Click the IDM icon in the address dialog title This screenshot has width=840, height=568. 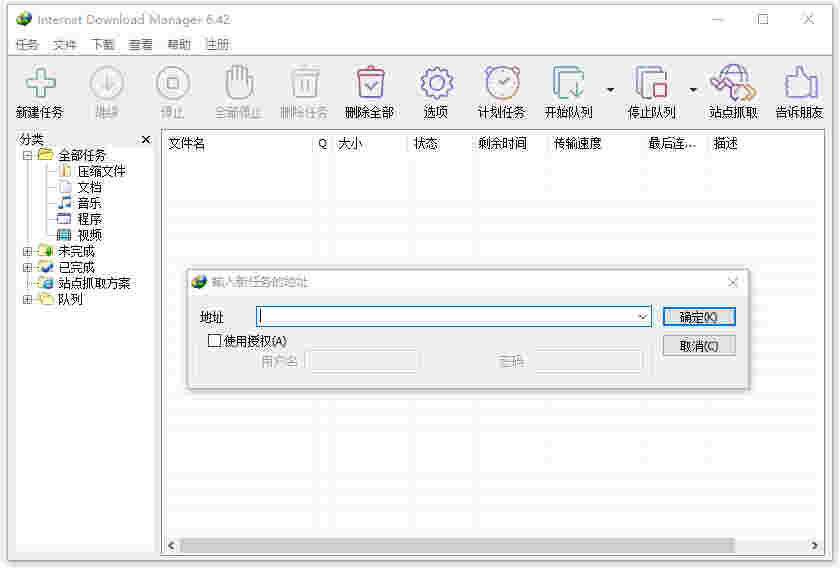tap(199, 282)
